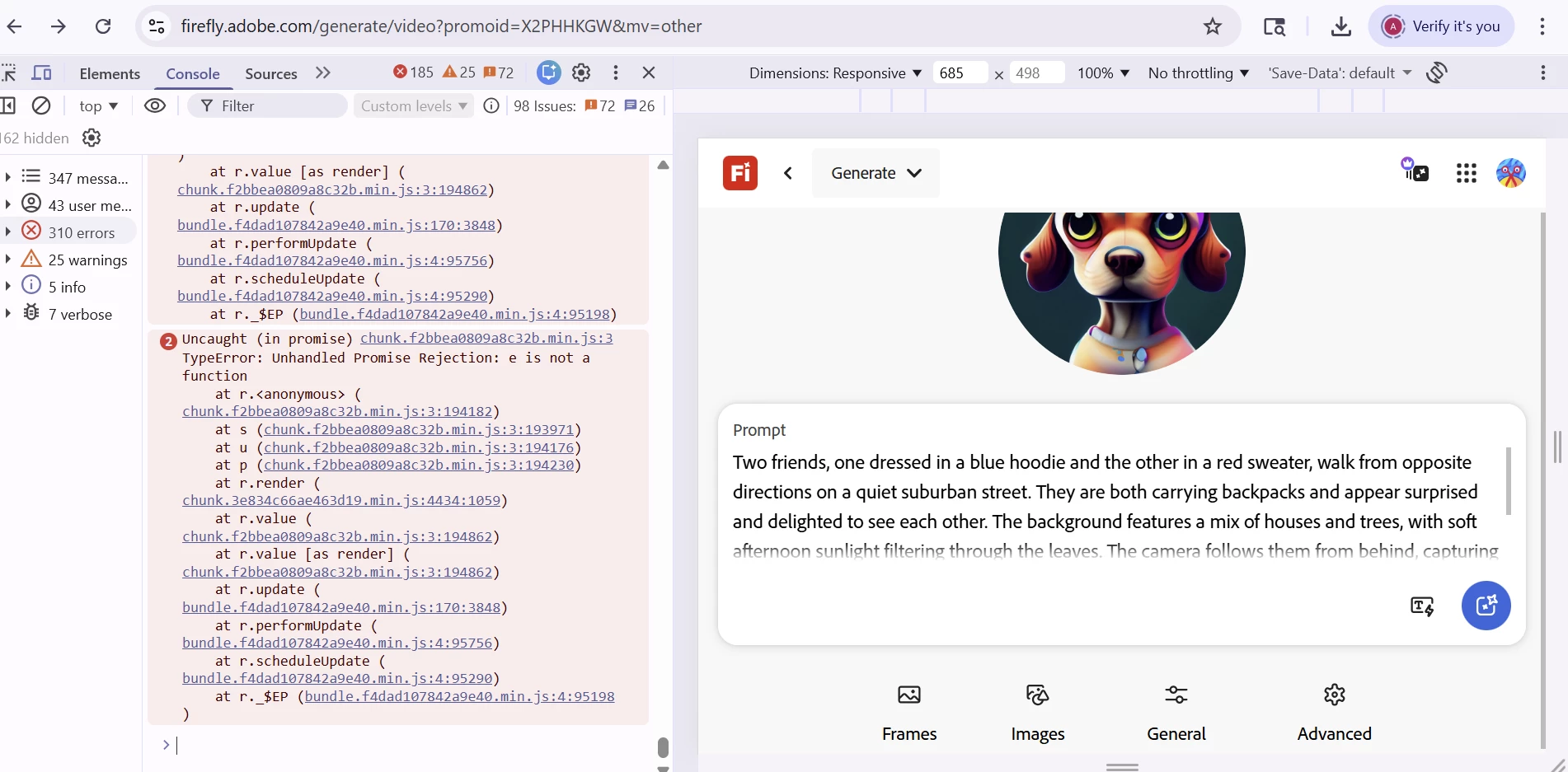Rotate the device viewport
Screen dimensions: 1568x772
pos(1437,73)
